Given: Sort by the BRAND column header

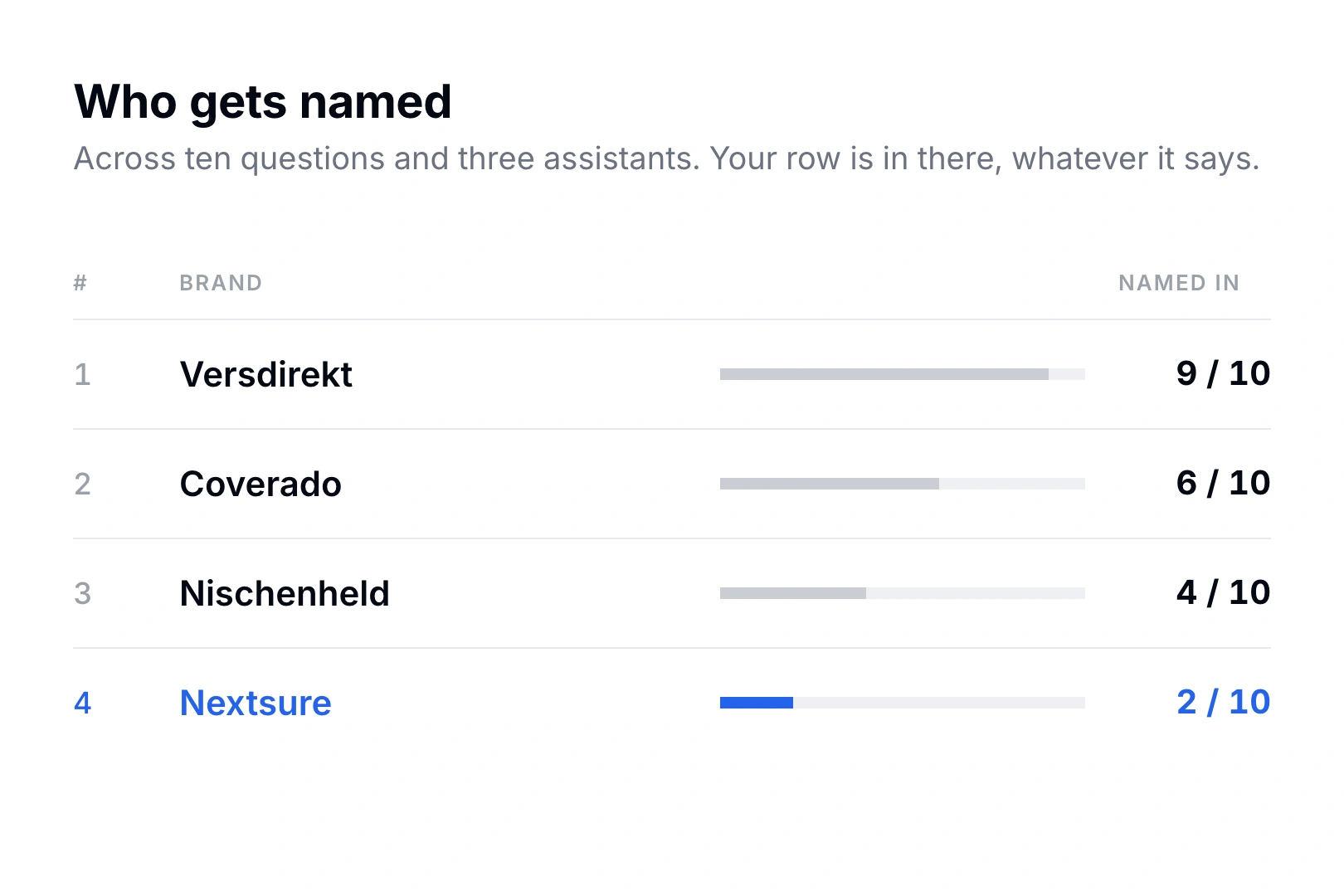Looking at the screenshot, I should [221, 283].
